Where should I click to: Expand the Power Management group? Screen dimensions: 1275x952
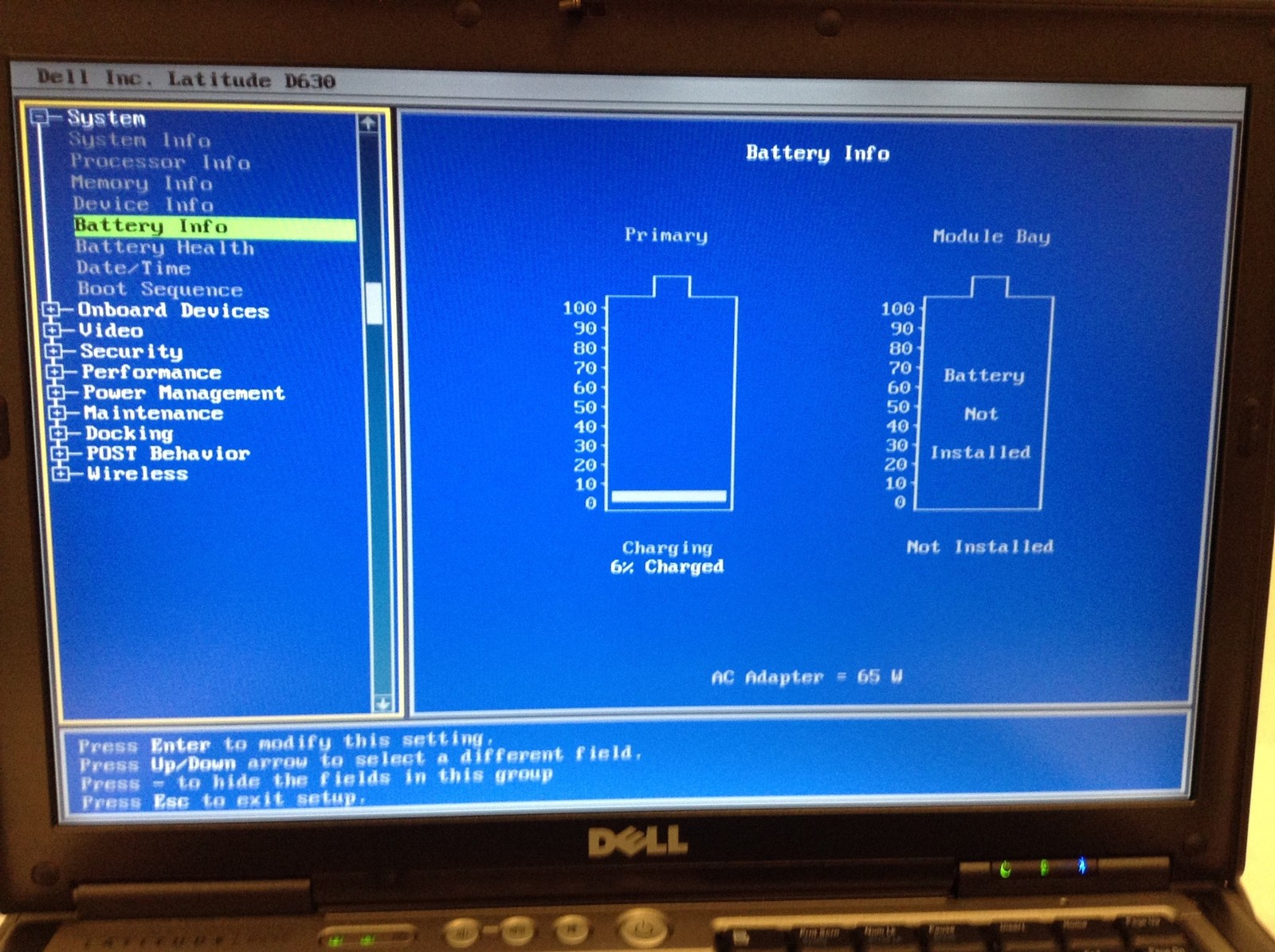pyautogui.click(x=56, y=392)
